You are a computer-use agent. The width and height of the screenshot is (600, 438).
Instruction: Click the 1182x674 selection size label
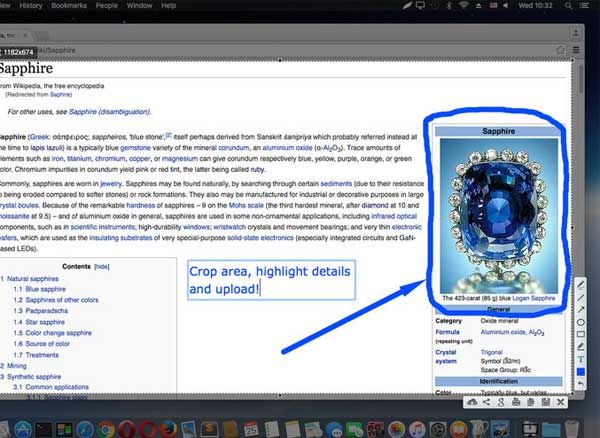18,52
